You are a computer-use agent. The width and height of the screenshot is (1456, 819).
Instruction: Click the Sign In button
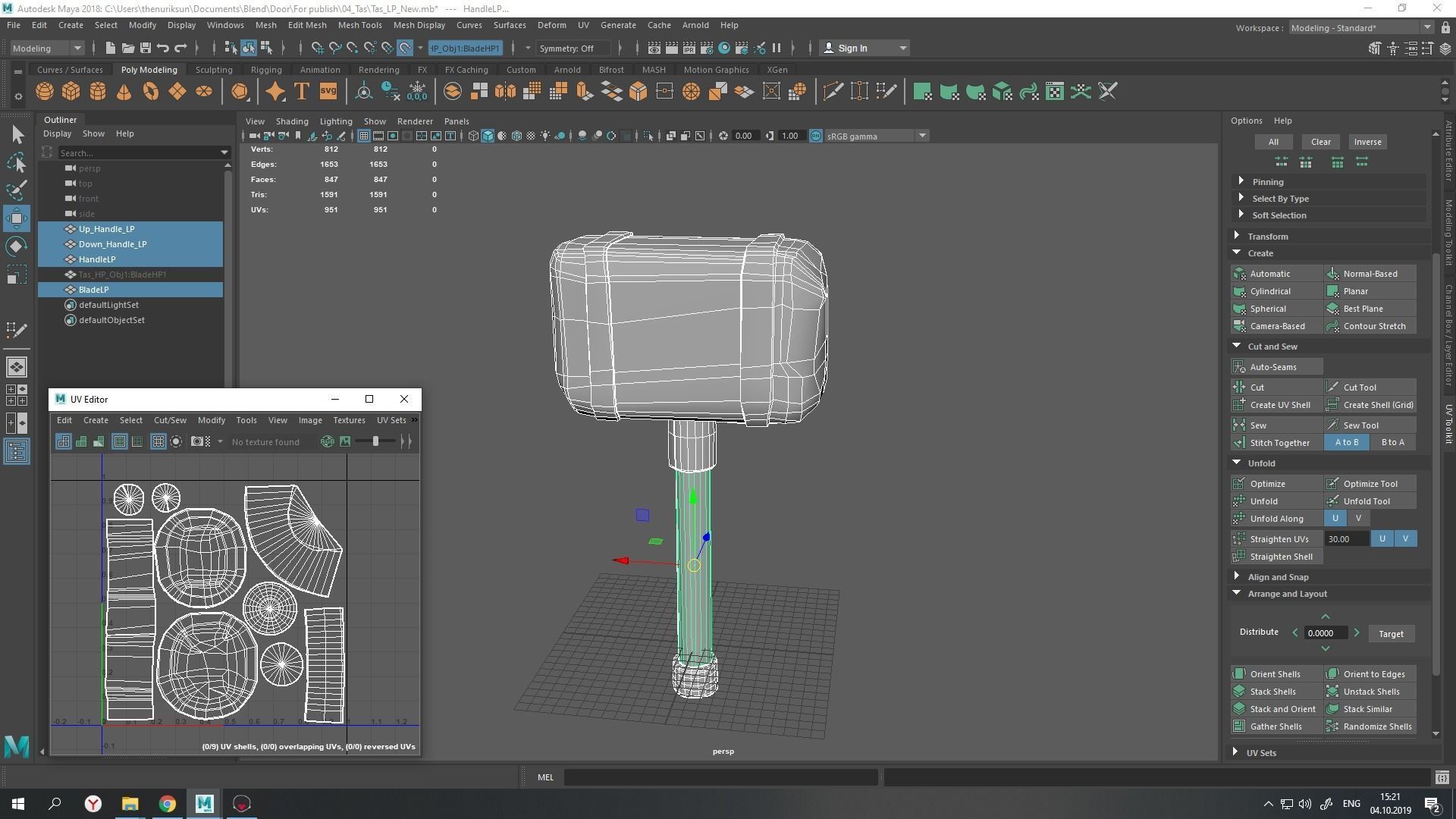(x=865, y=48)
